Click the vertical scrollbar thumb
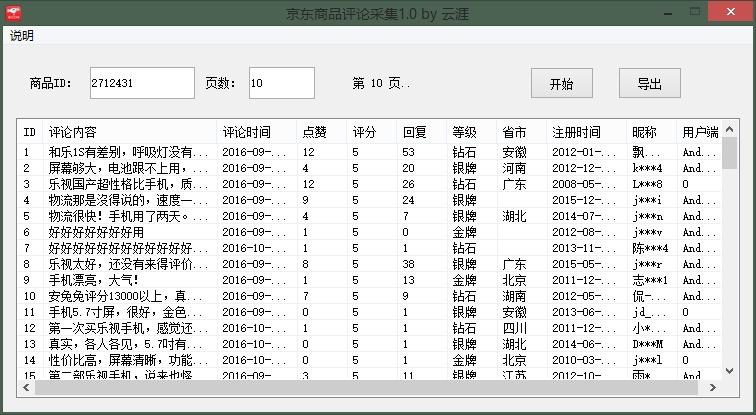The height and width of the screenshot is (415, 756). [729, 153]
